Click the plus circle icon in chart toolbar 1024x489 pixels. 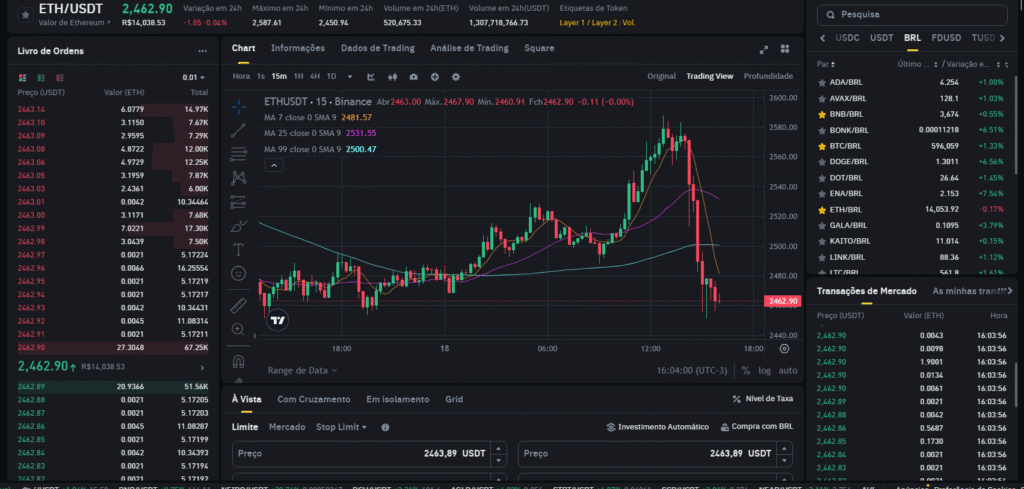click(x=434, y=76)
